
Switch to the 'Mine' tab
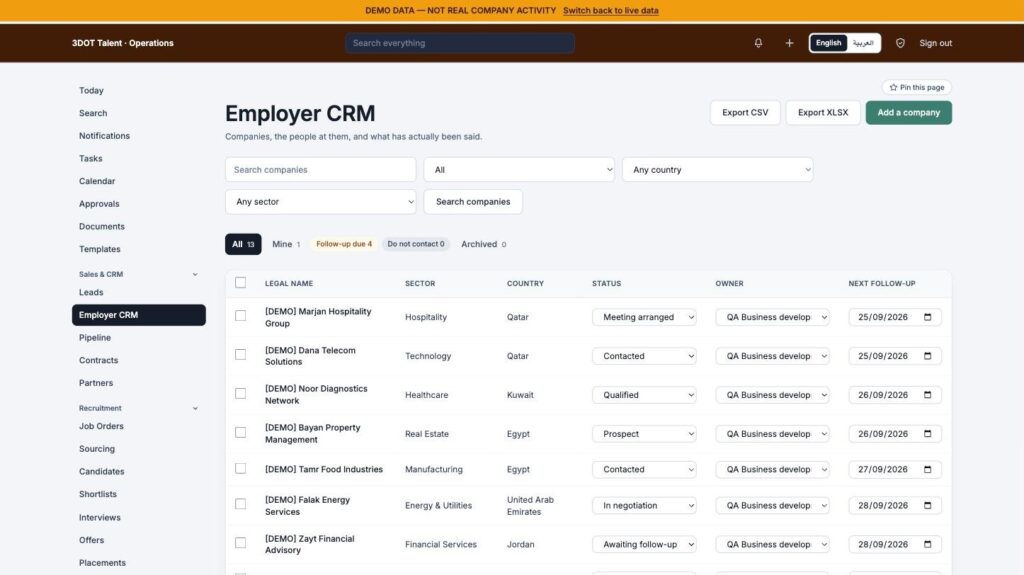286,244
